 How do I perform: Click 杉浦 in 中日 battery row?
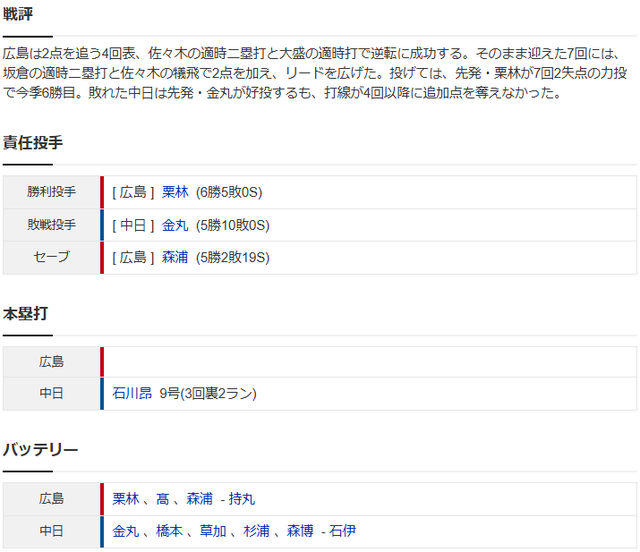pos(257,531)
